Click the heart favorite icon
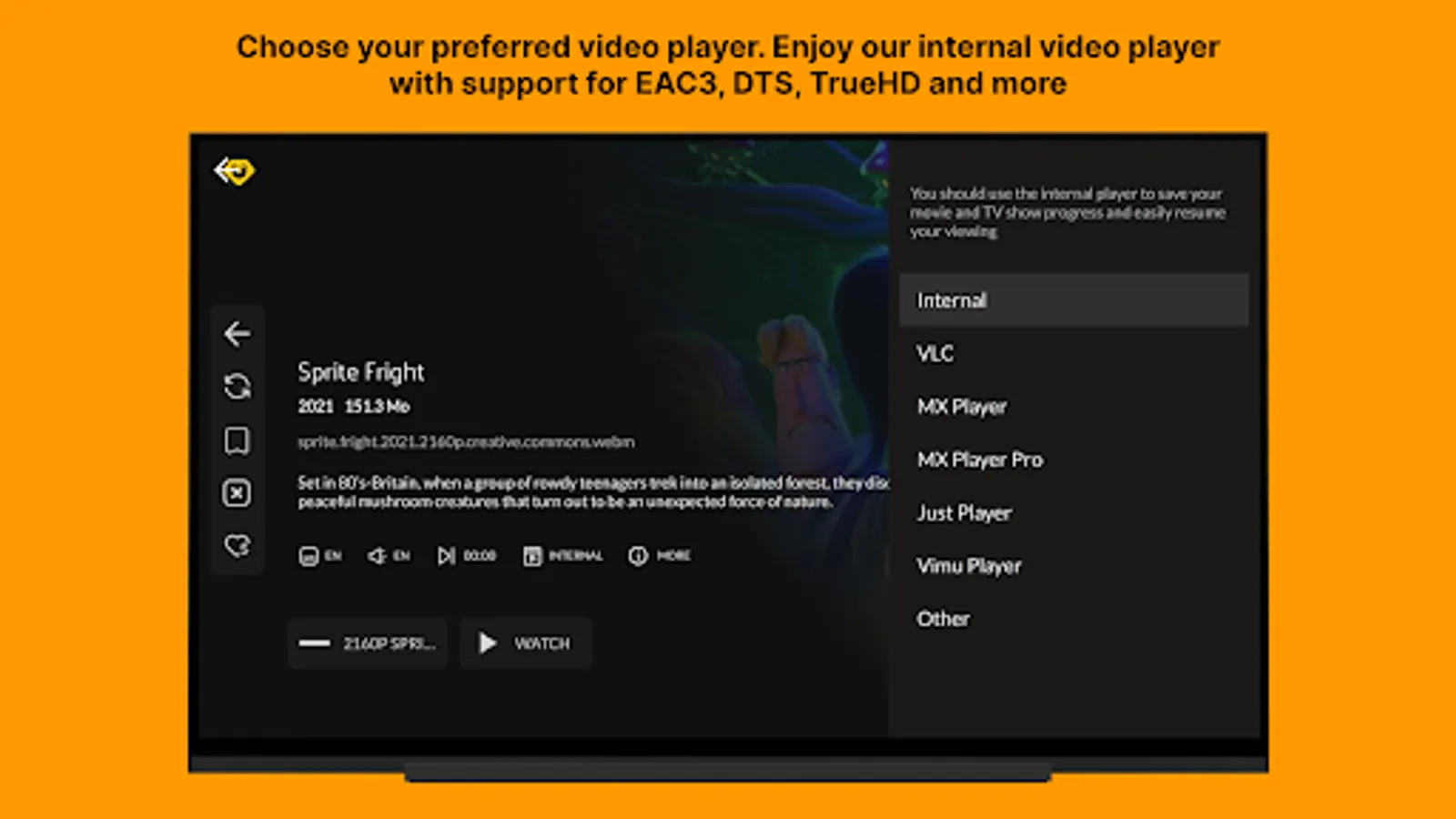Viewport: 1456px width, 819px height. 237,546
